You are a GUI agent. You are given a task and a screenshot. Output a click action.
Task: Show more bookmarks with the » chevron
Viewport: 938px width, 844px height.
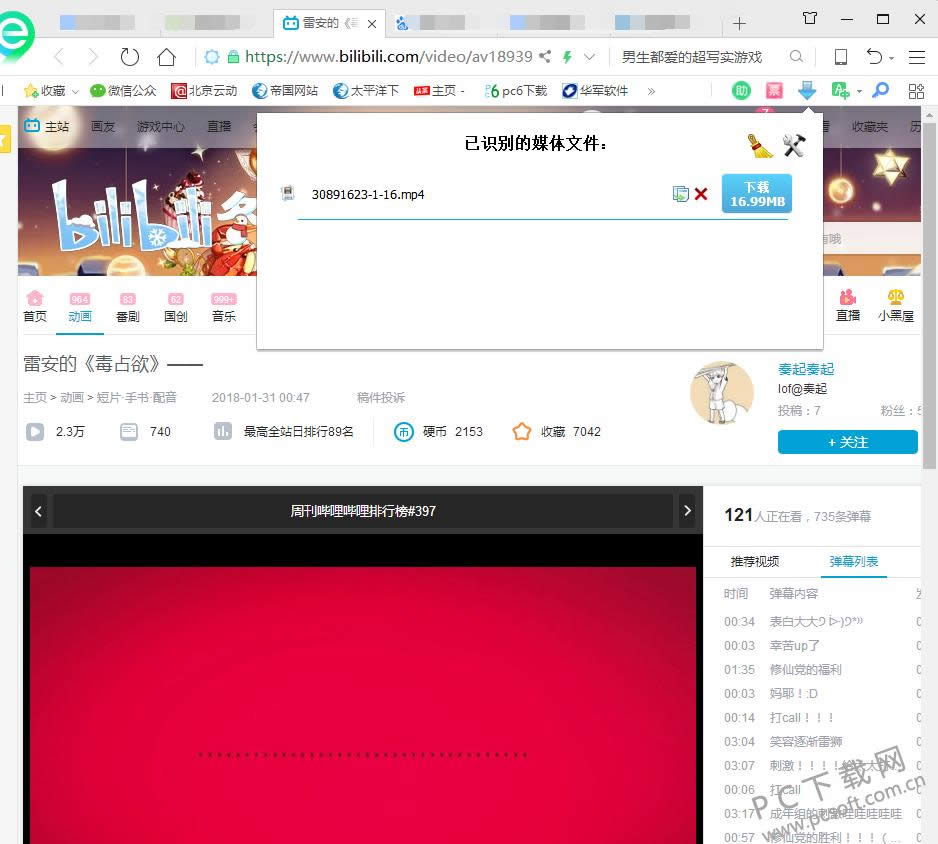652,91
